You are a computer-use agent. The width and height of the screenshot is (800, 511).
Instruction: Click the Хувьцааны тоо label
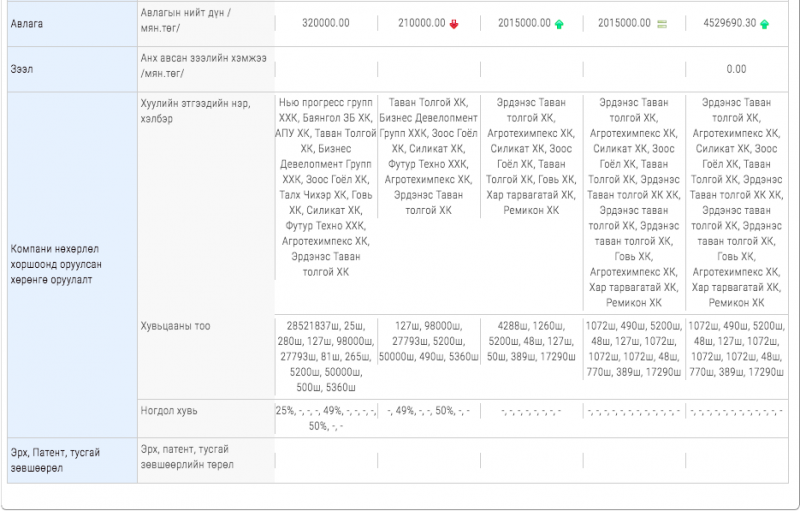point(176,326)
